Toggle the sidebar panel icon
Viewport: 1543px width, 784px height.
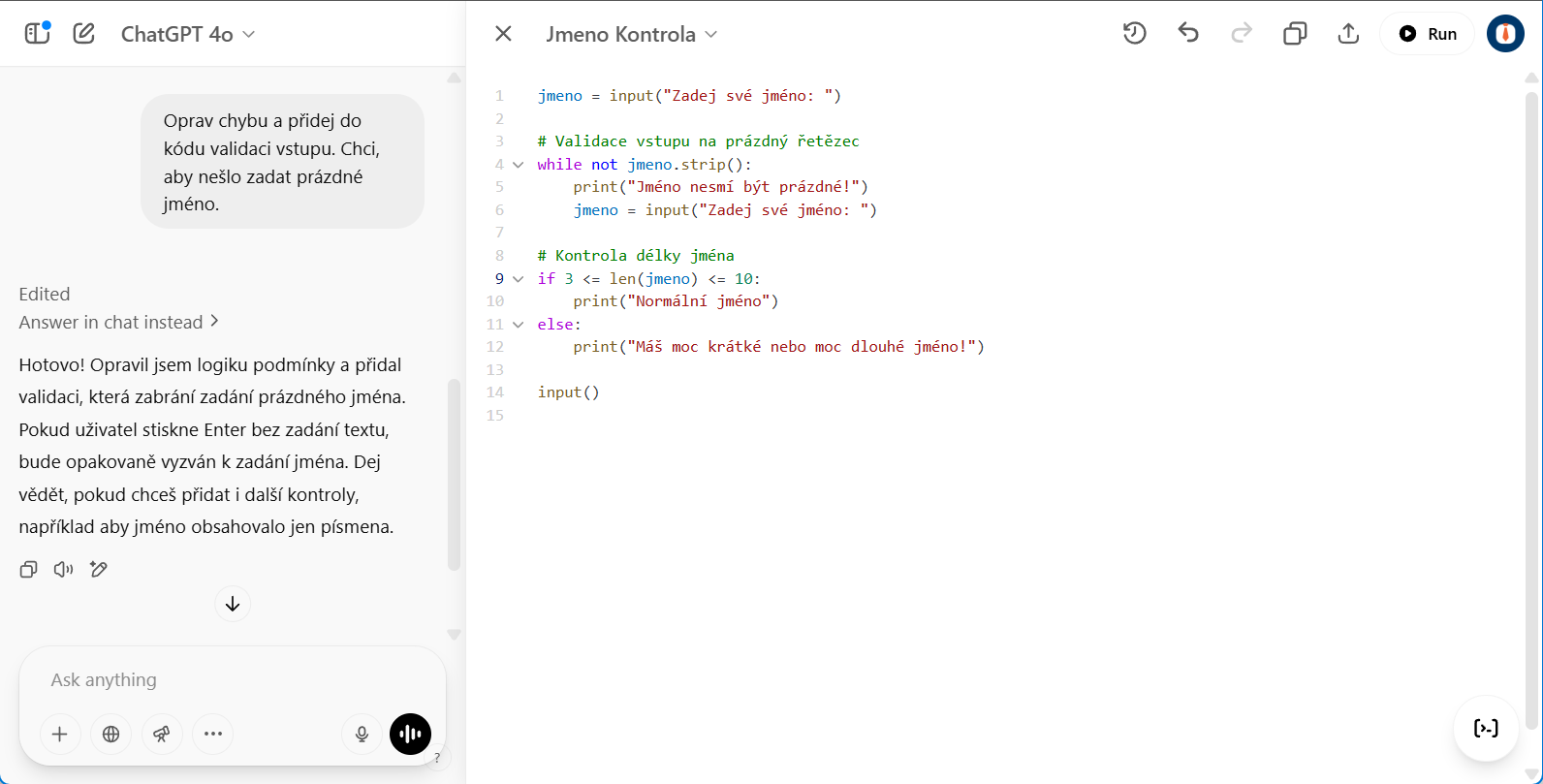coord(37,34)
